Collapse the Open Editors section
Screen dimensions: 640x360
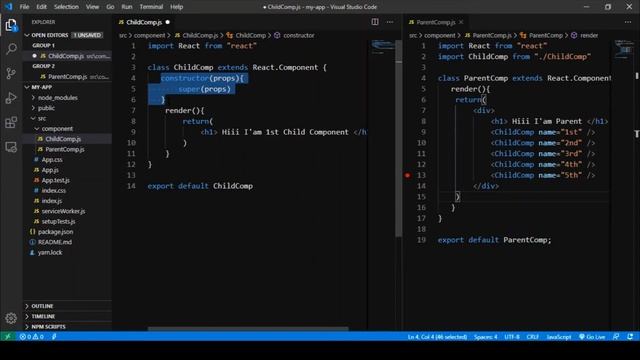click(x=27, y=35)
